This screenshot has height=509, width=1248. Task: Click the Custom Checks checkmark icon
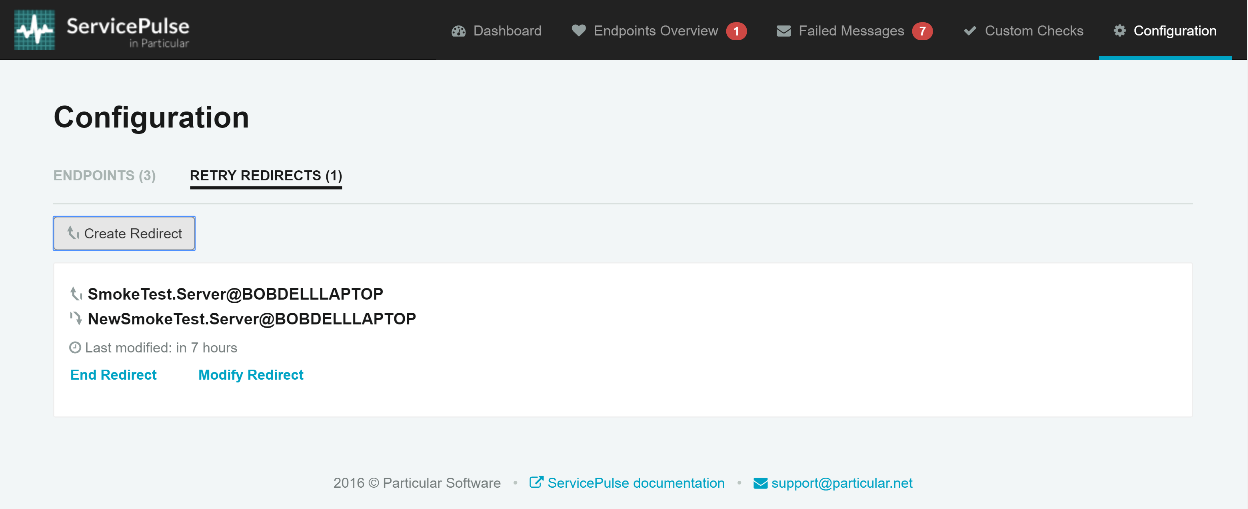pyautogui.click(x=970, y=31)
